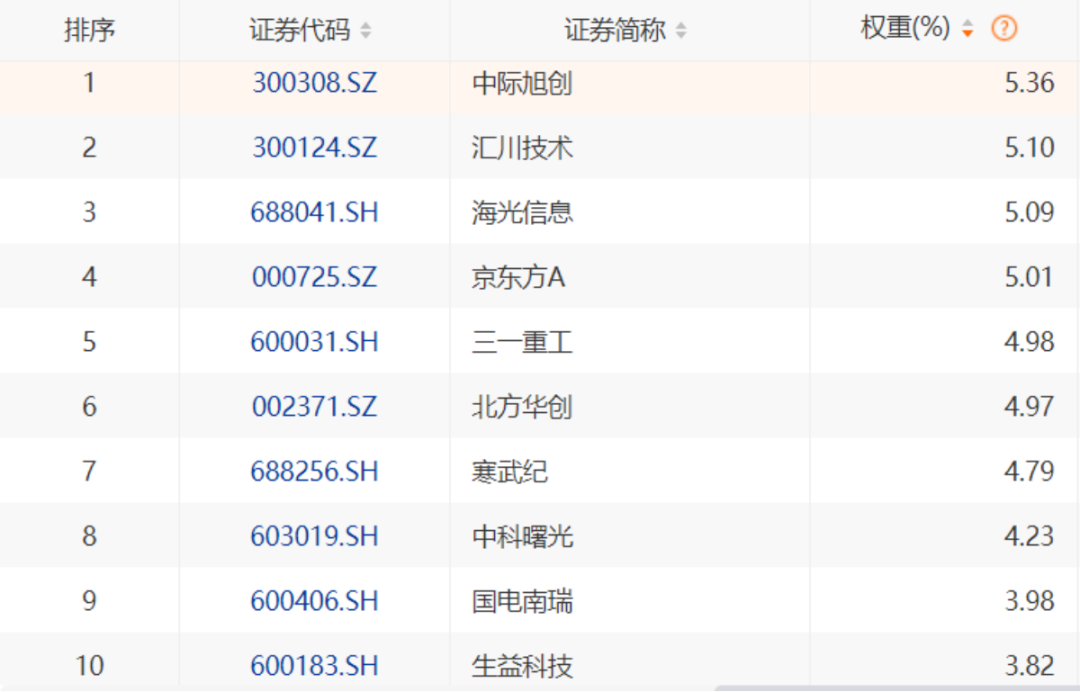Click weight value 5.36
The height and width of the screenshot is (692, 1080).
(x=1030, y=83)
